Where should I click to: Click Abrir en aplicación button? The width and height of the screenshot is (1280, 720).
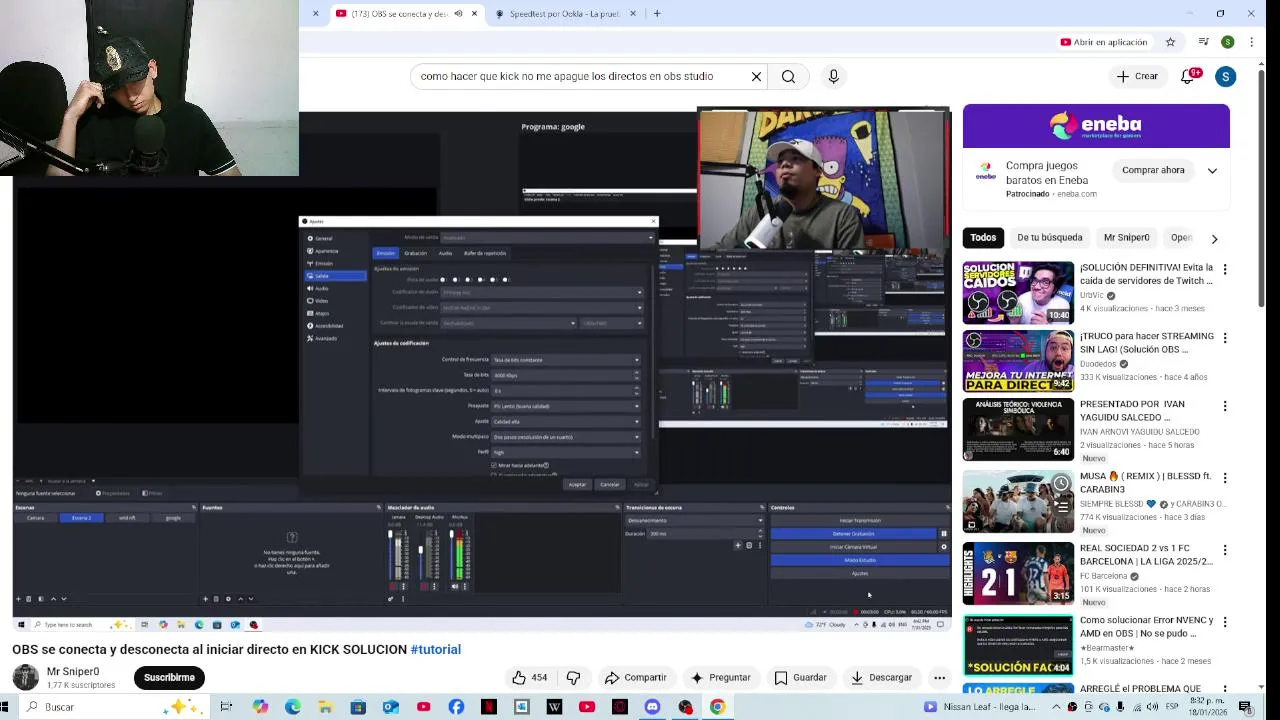[1104, 42]
